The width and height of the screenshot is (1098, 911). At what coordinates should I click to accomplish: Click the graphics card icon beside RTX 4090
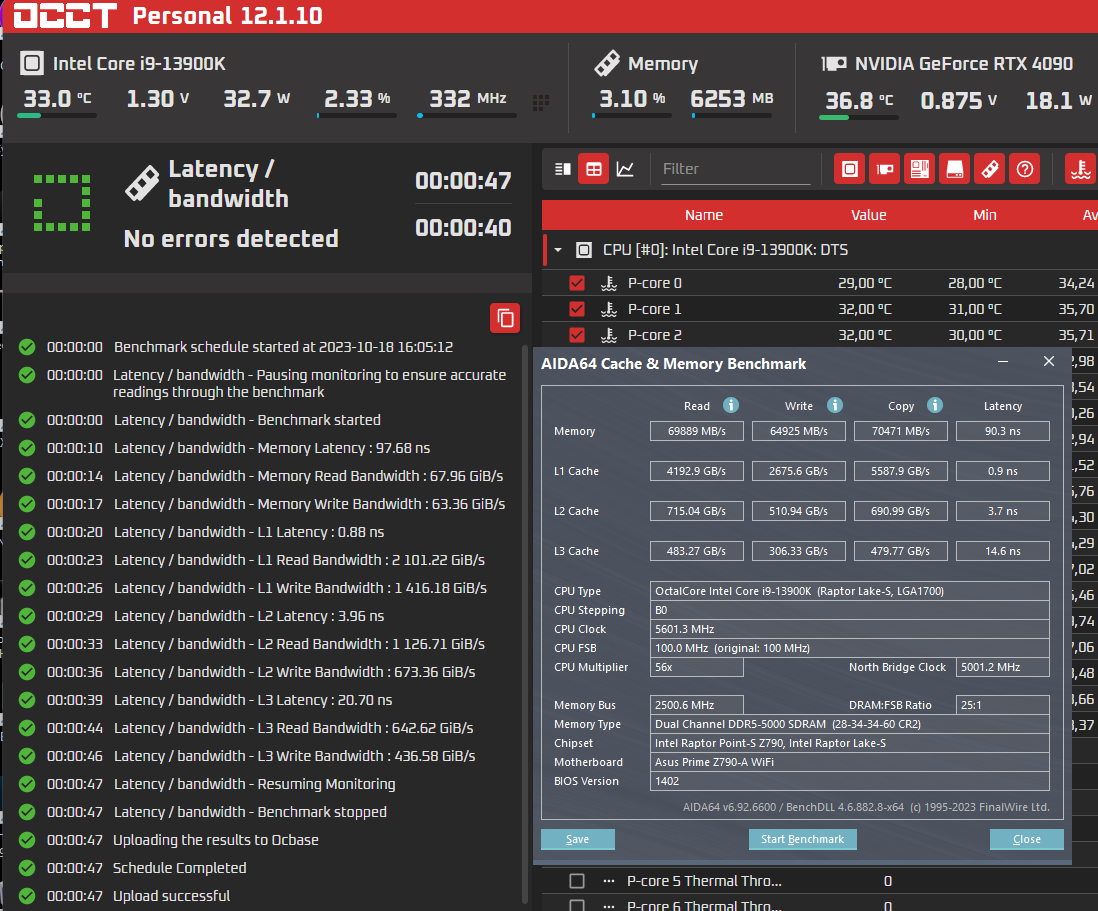click(x=833, y=64)
